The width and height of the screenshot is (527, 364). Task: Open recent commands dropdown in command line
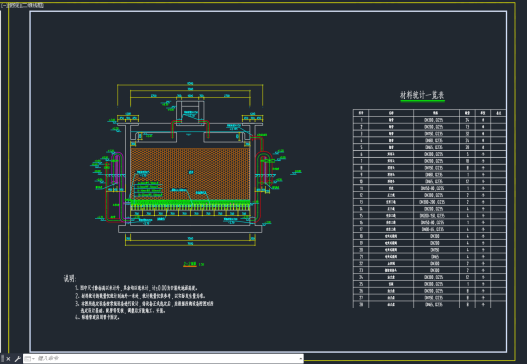(x=29, y=359)
